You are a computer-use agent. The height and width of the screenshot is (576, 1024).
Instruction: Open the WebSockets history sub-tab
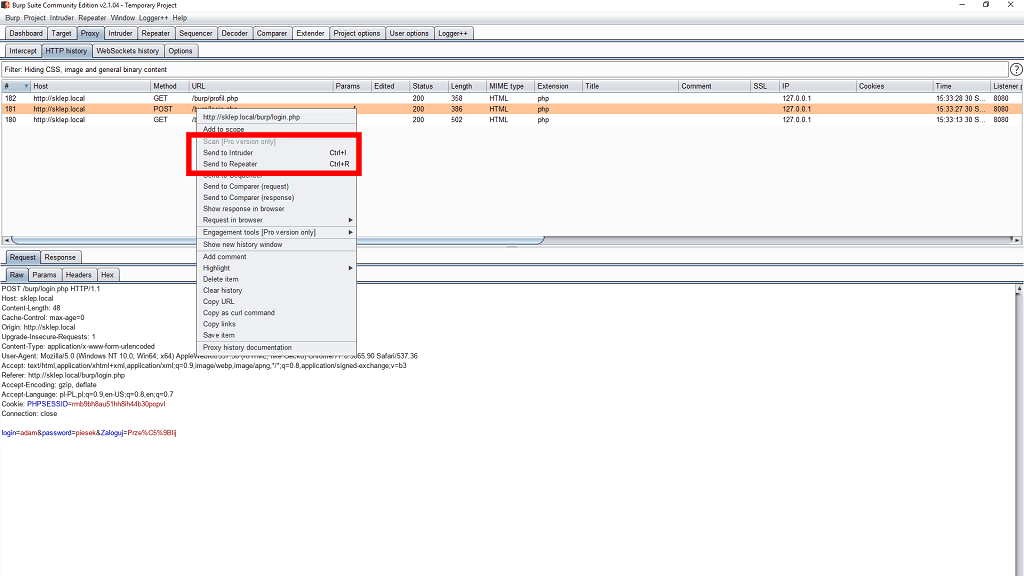[127, 51]
